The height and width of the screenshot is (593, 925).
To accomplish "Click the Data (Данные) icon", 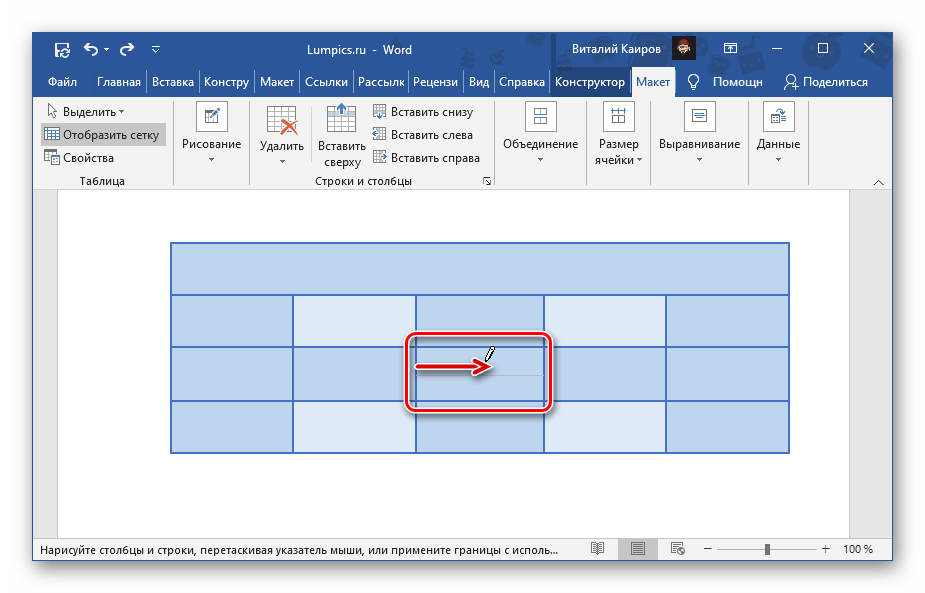I will [x=778, y=118].
